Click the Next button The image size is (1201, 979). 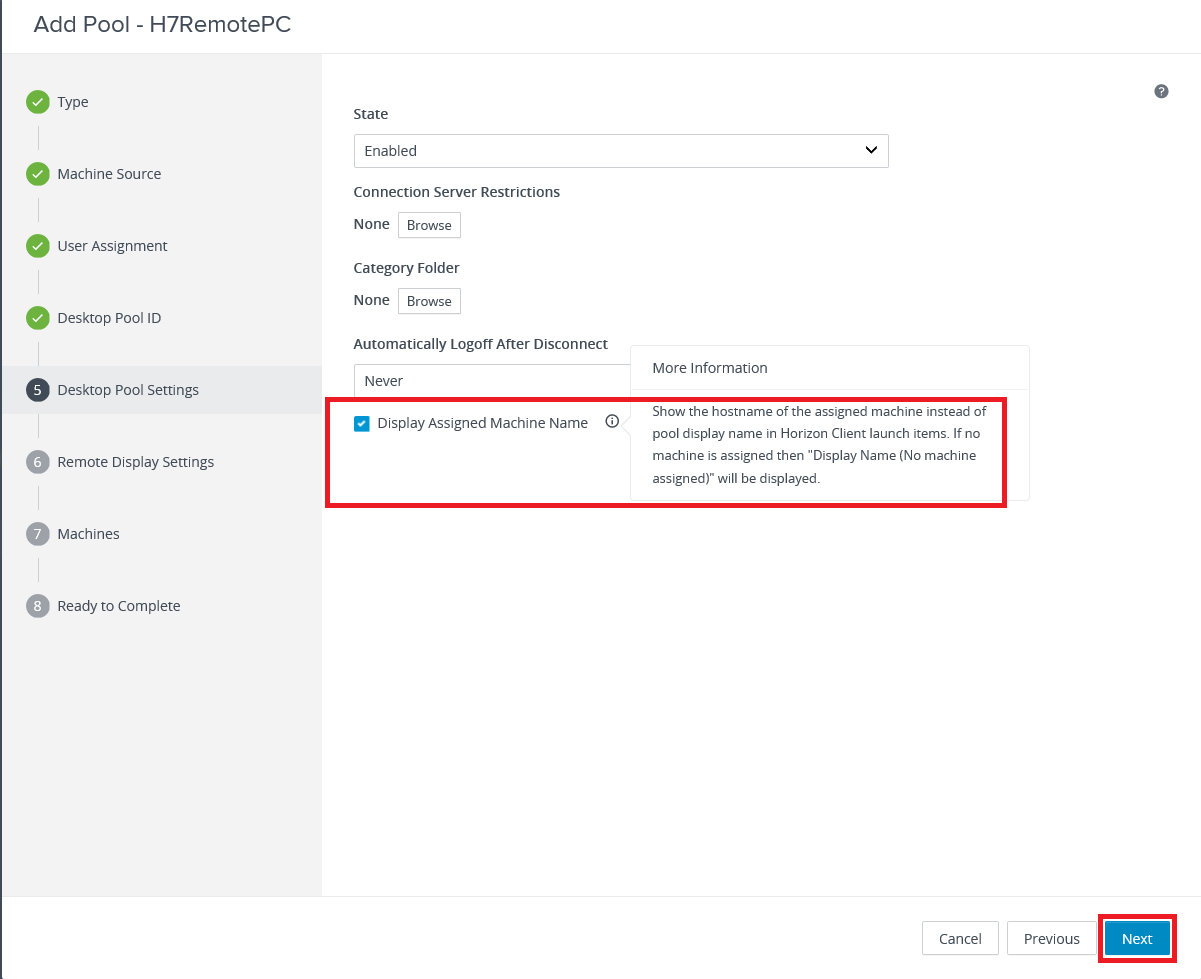coord(1137,939)
